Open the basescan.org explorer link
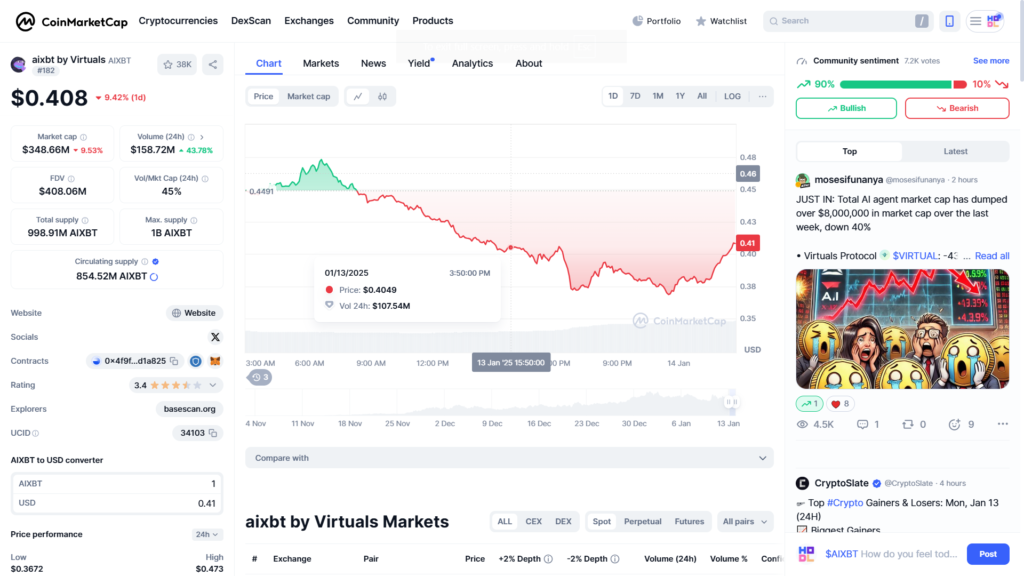Image resolution: width=1024 pixels, height=576 pixels. 191,409
